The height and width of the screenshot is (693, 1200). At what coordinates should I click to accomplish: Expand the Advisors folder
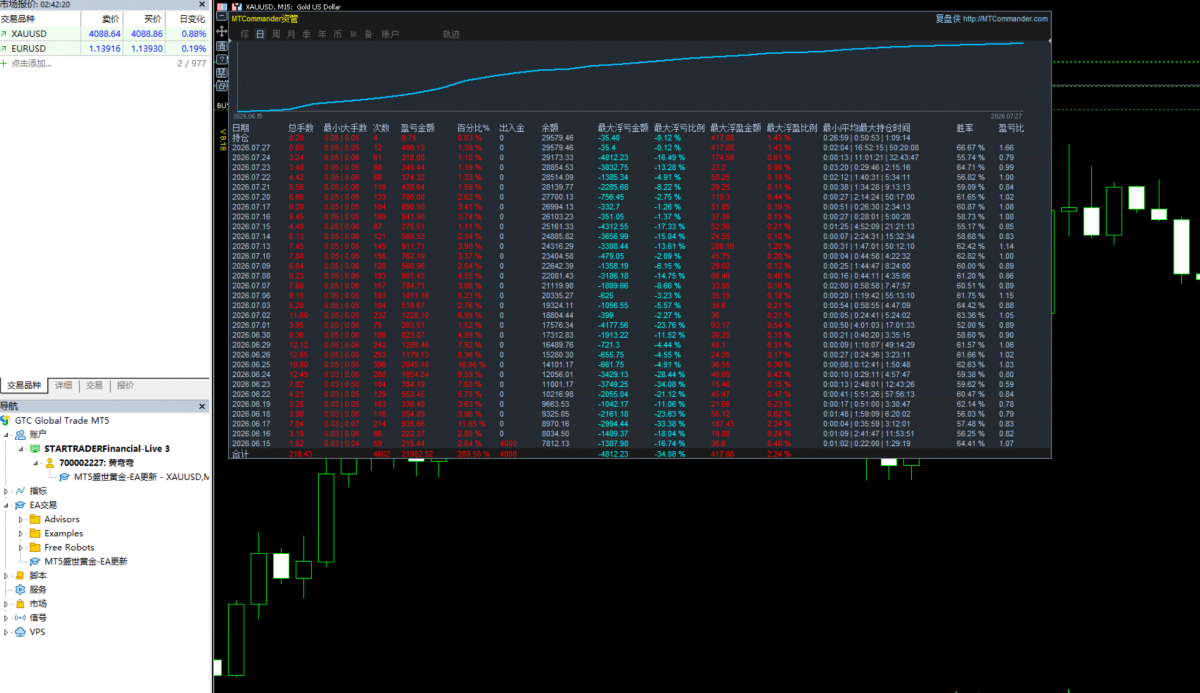[21, 519]
